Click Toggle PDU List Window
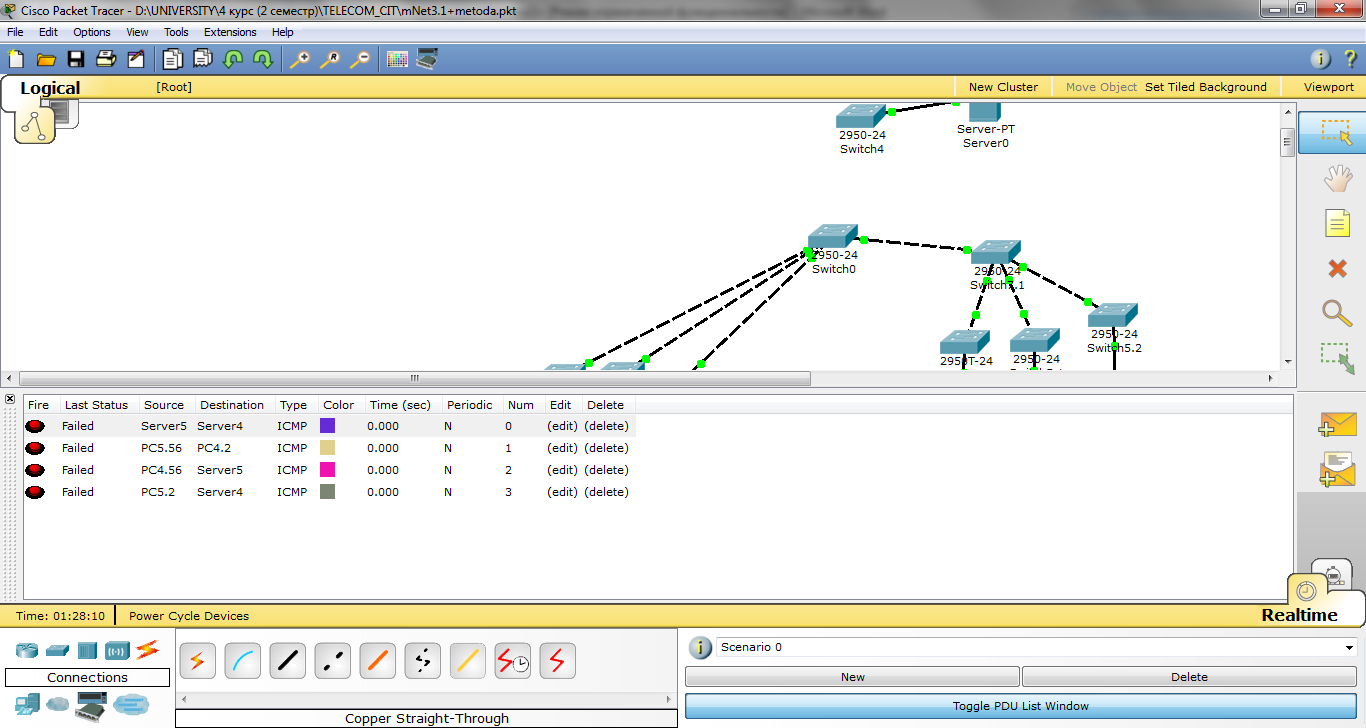 (x=1020, y=706)
